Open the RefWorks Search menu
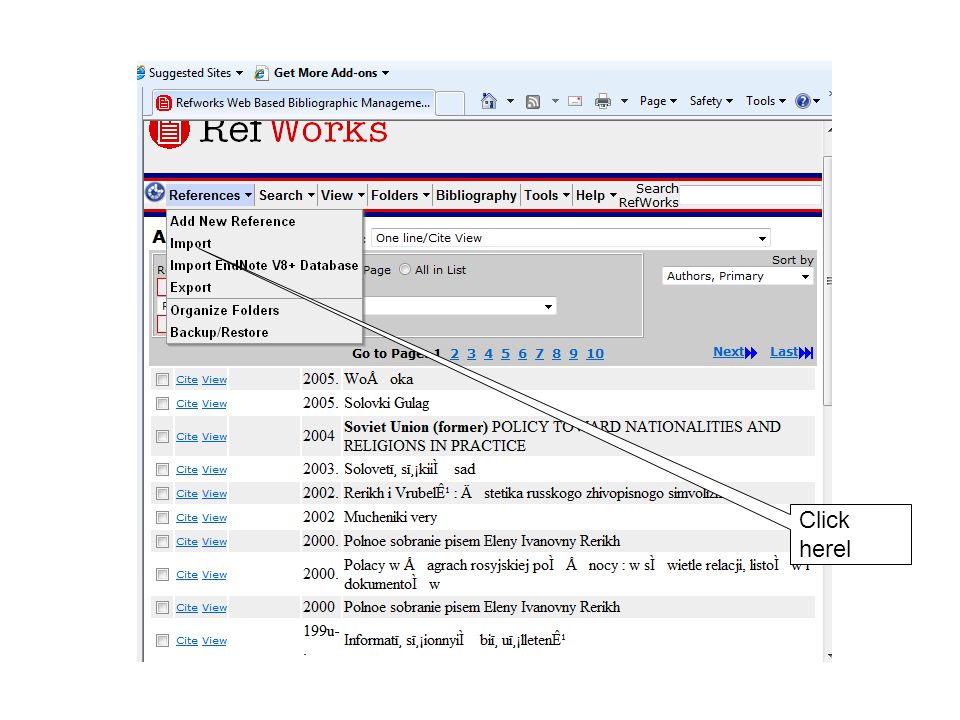 (x=287, y=195)
